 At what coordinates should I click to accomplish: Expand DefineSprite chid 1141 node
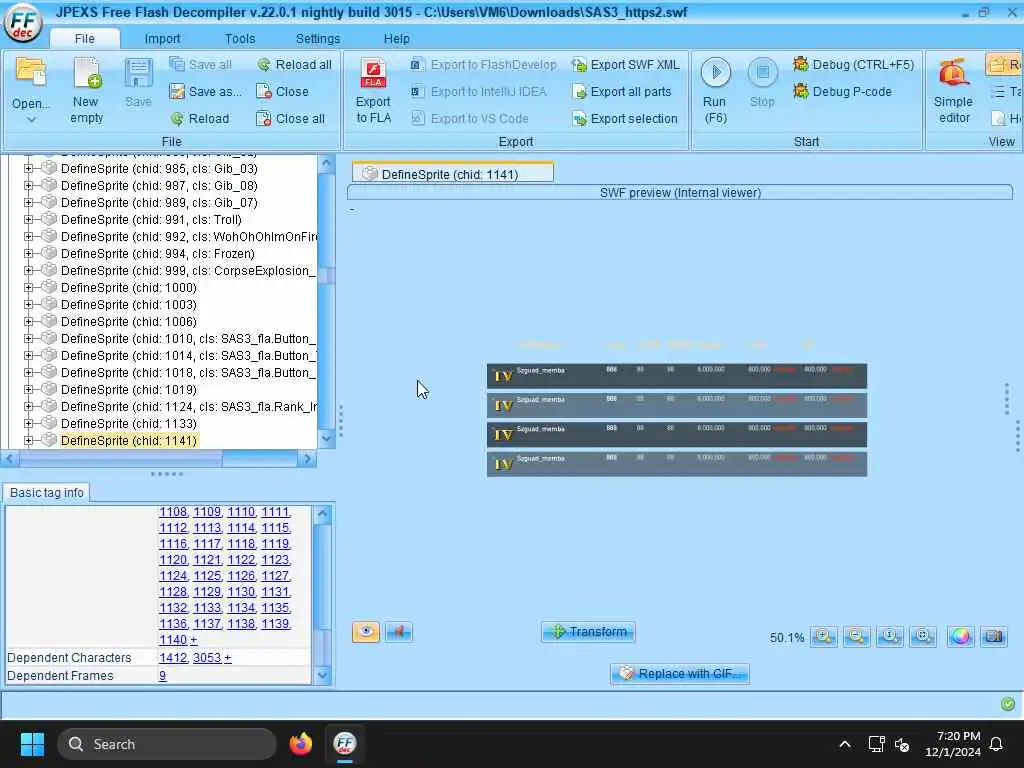pos(28,440)
